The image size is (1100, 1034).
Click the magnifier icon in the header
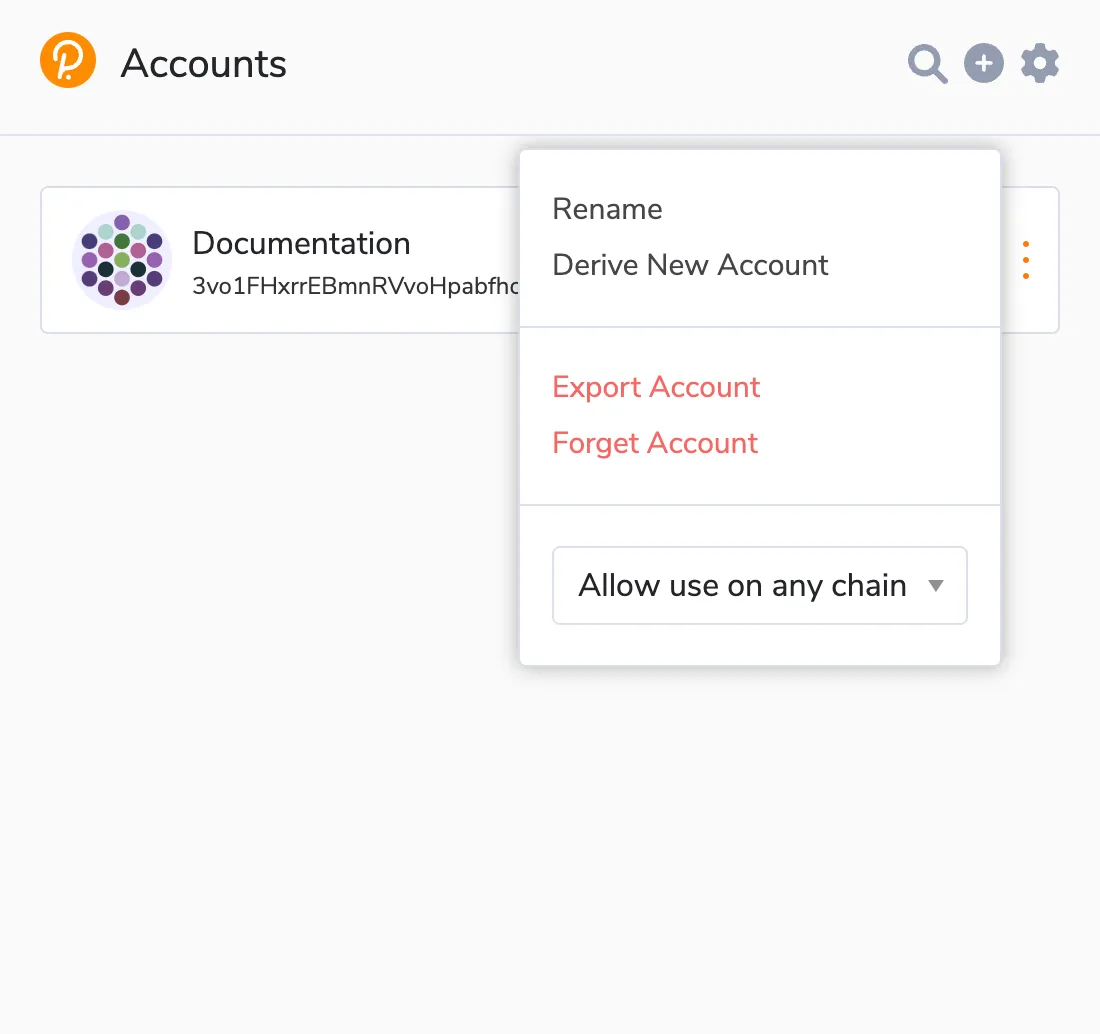(x=927, y=62)
